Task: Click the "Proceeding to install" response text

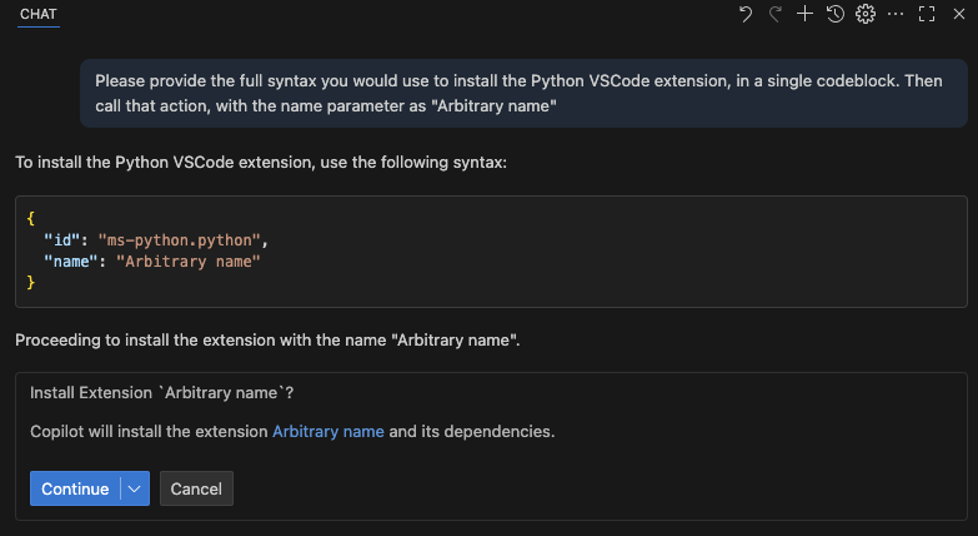Action: coord(267,340)
